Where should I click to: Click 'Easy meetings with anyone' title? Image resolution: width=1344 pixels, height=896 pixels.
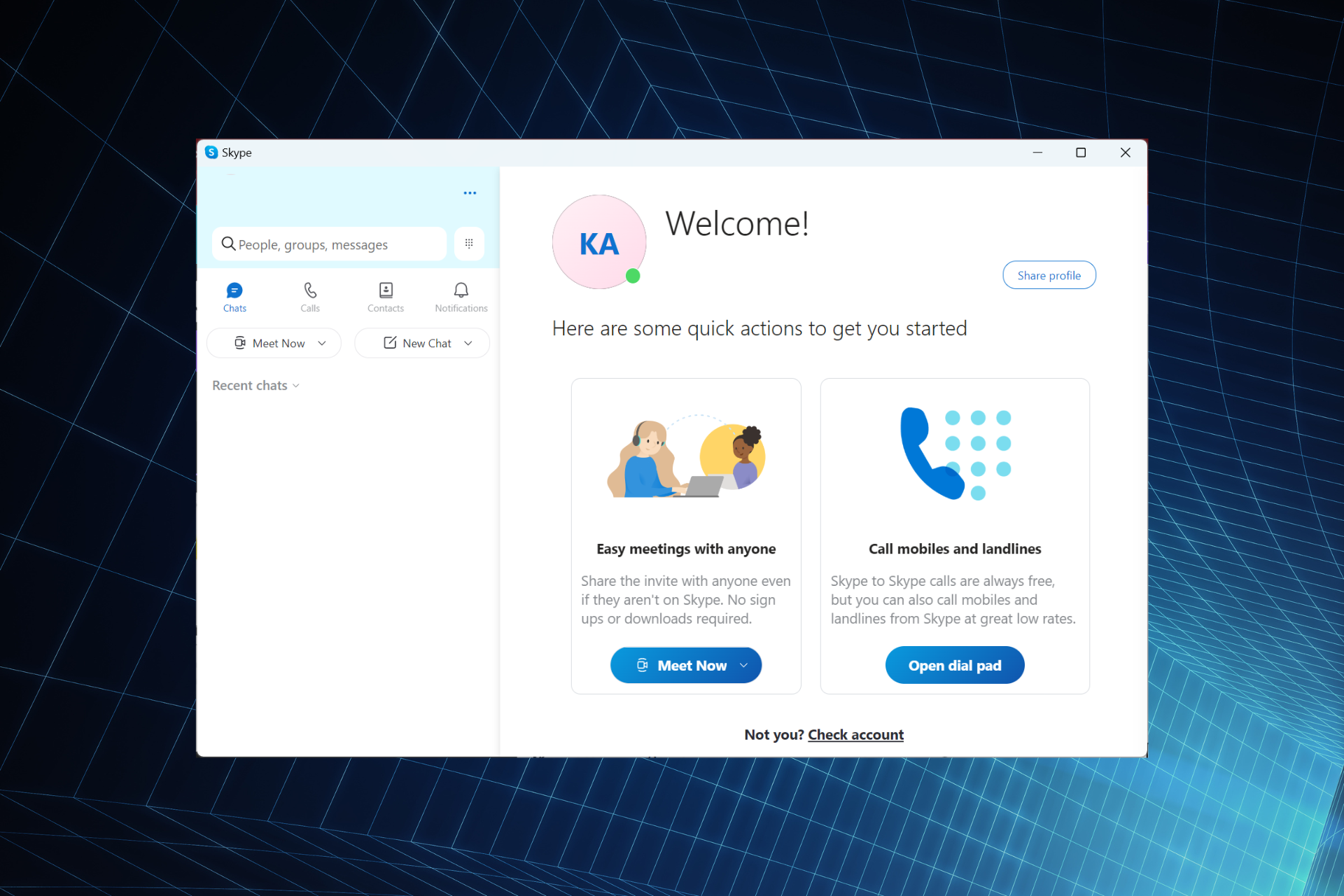point(686,549)
